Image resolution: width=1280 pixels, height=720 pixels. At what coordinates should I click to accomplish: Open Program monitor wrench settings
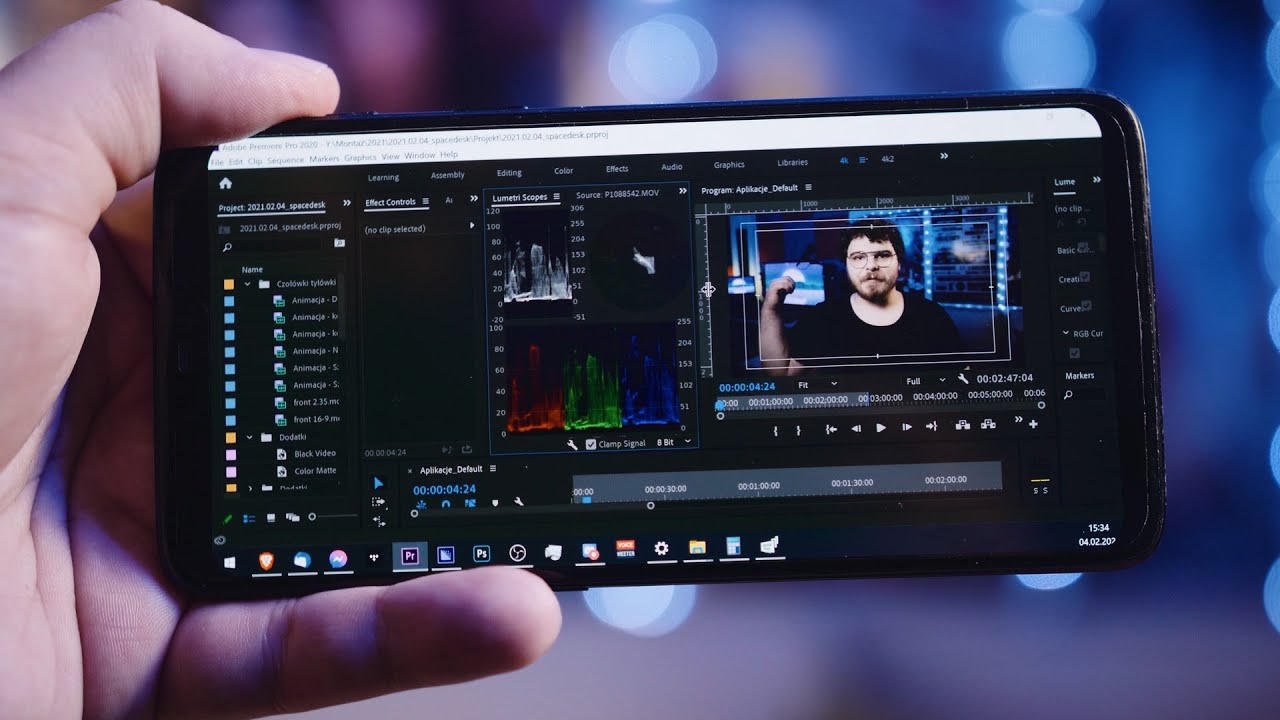963,380
